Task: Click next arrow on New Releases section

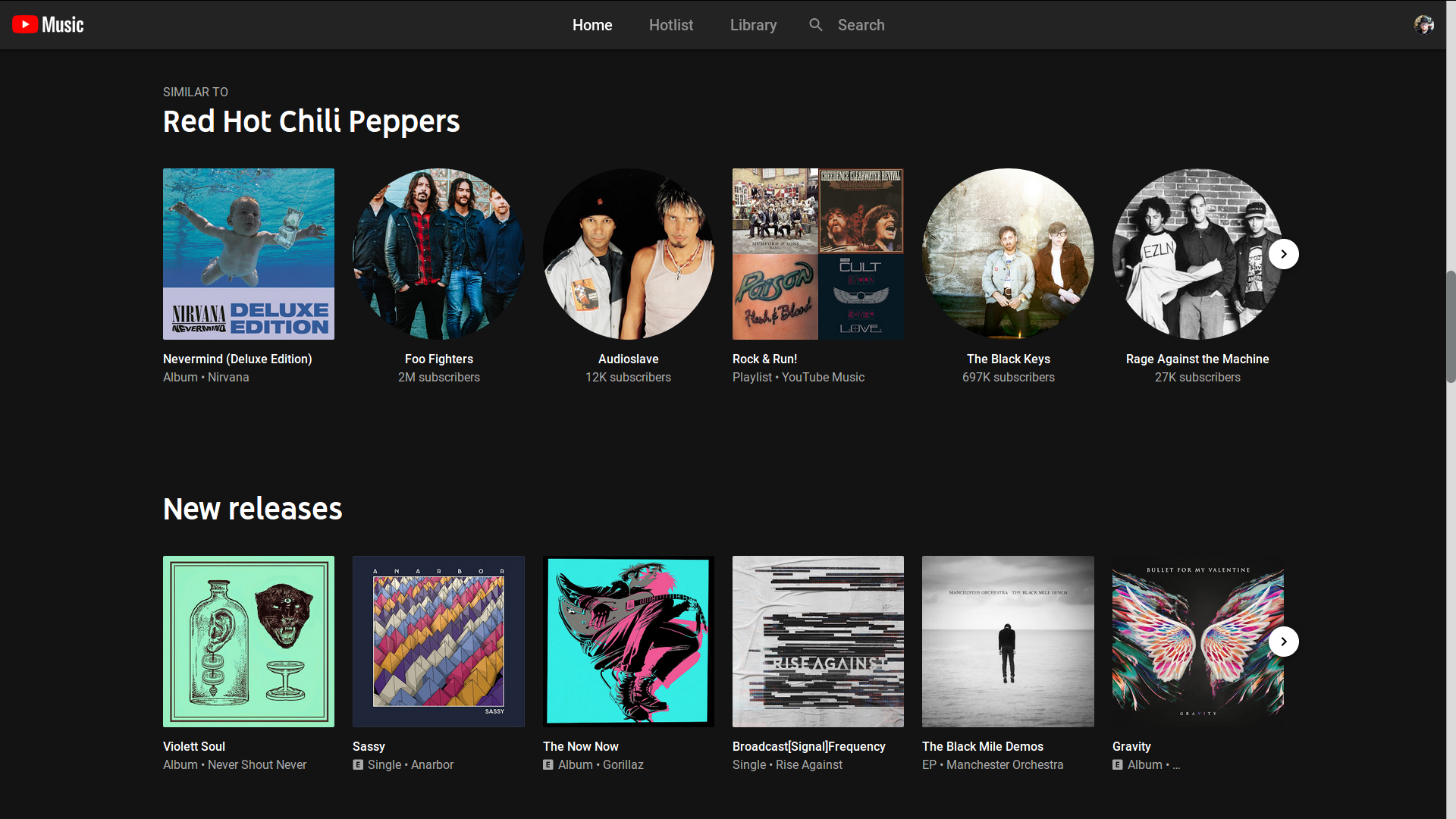Action: pos(1283,641)
